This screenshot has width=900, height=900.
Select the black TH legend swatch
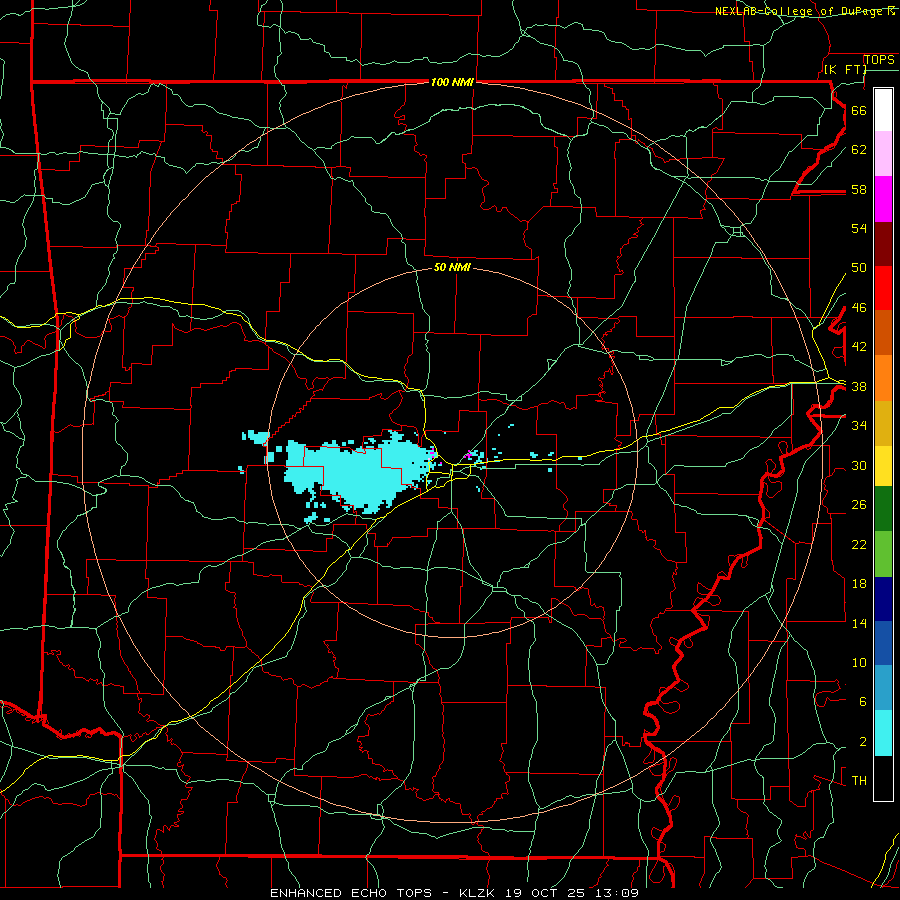point(883,778)
